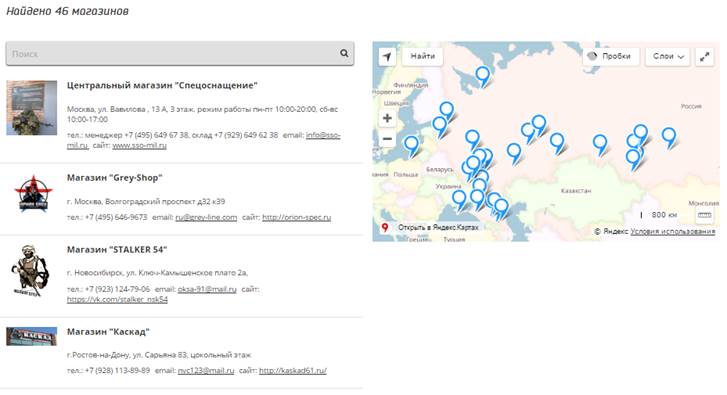Click the geolocation arrow on map

pyautogui.click(x=387, y=57)
